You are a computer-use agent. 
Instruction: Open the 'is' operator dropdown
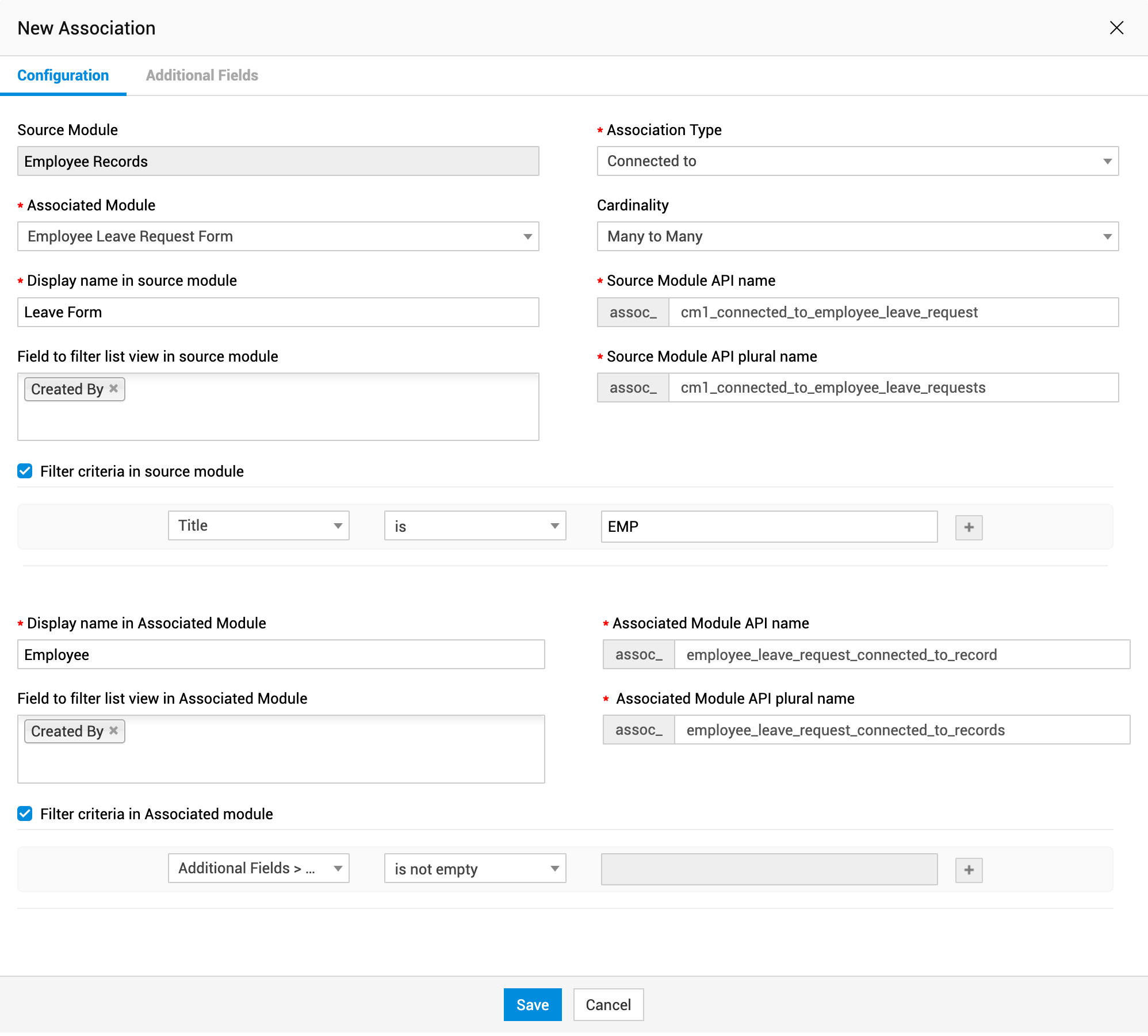[x=474, y=525]
